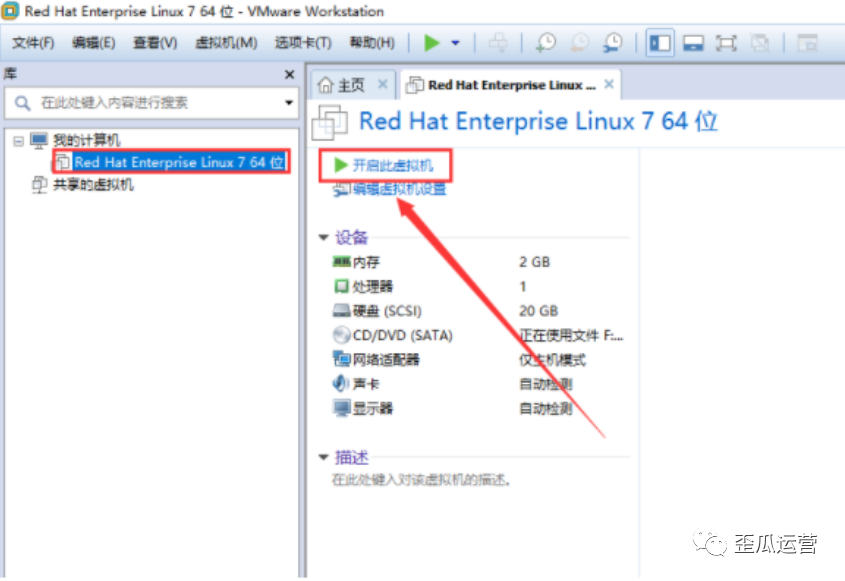
Task: Click the memory chip icon beside 内存
Action: pos(341,261)
